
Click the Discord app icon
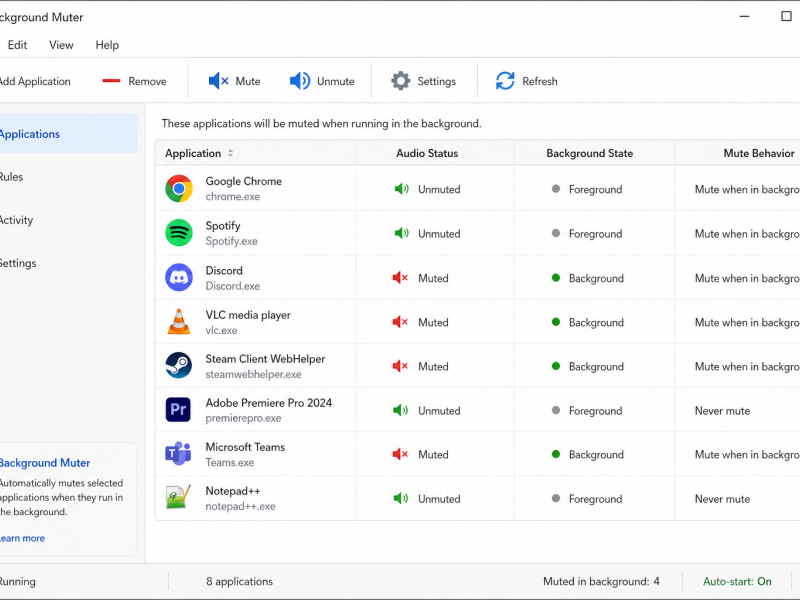[x=179, y=278]
